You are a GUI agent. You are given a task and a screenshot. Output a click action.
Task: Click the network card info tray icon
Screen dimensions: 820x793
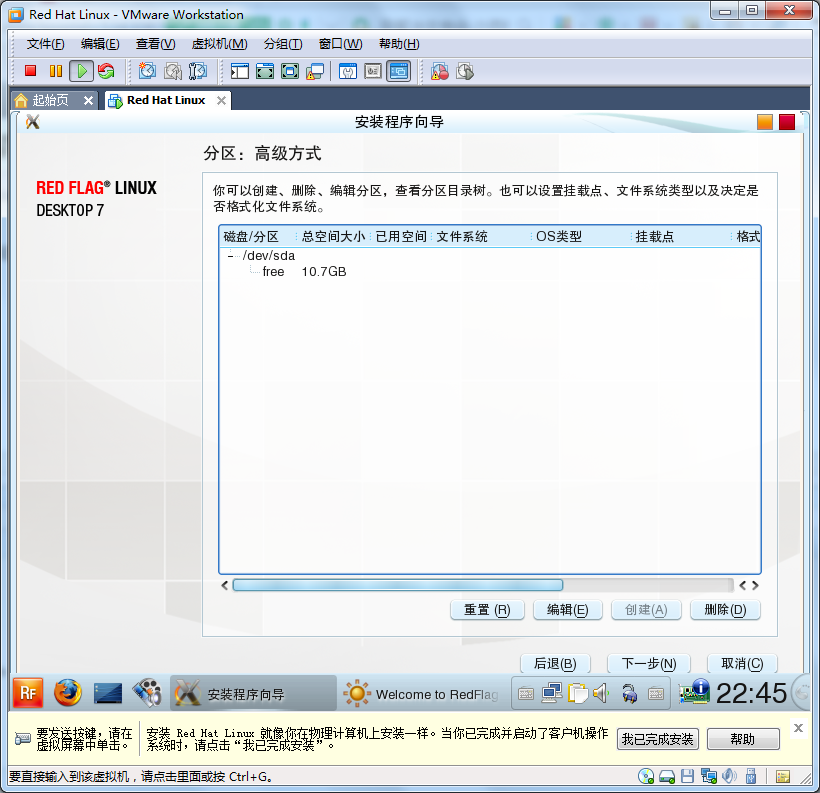(694, 692)
